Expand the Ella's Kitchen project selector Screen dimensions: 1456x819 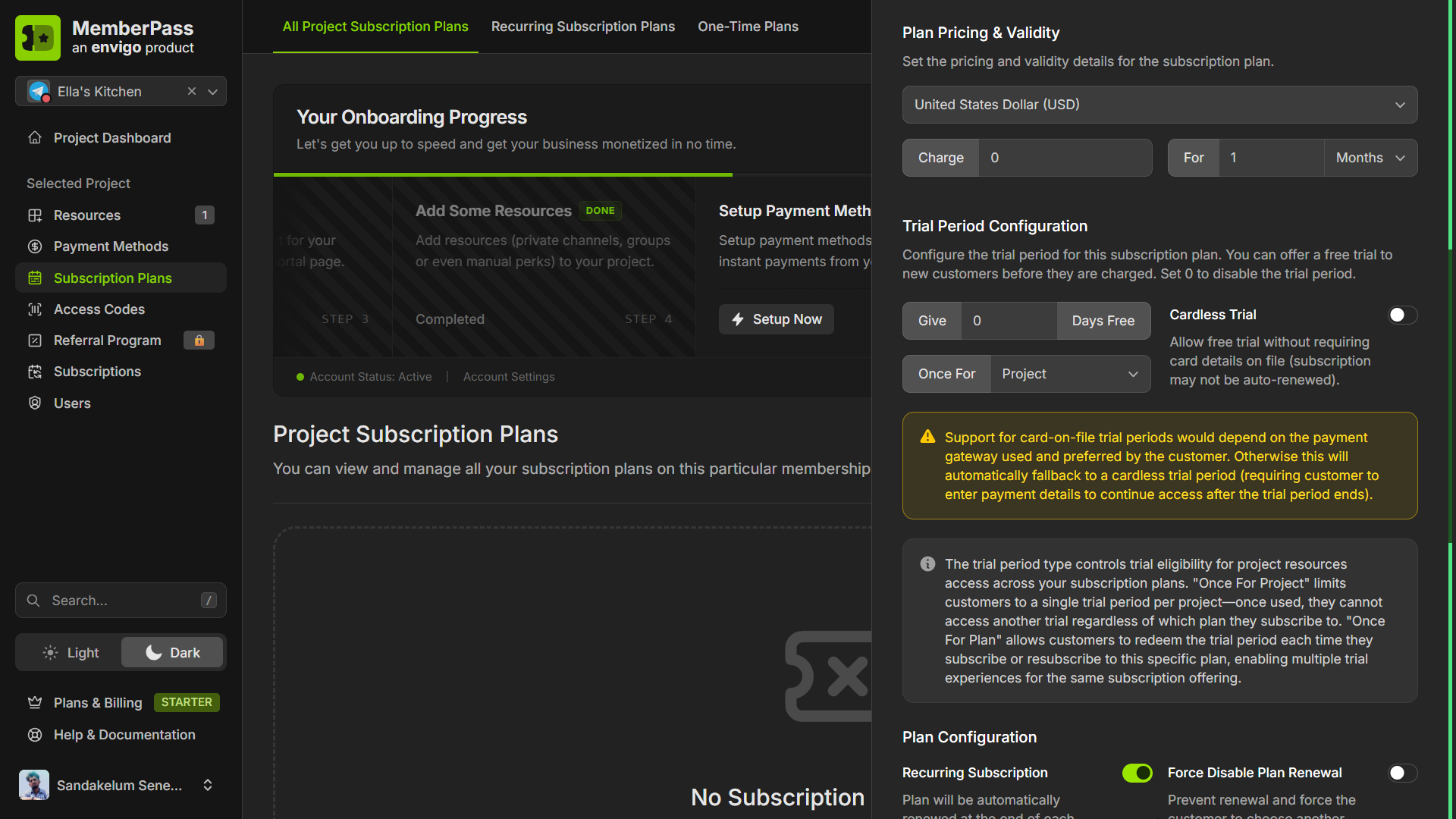212,91
